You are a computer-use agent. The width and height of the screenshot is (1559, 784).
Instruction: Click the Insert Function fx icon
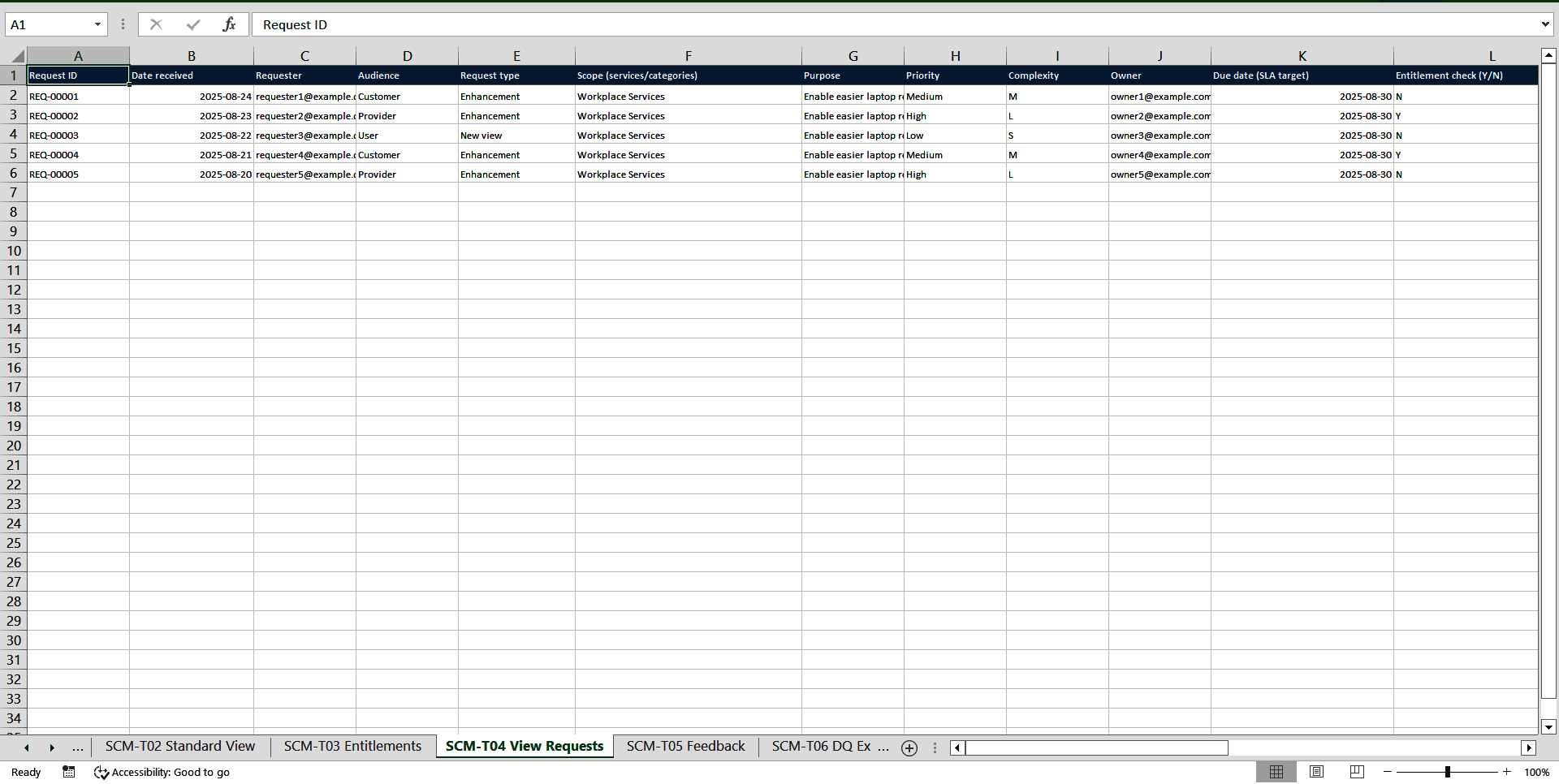click(229, 24)
